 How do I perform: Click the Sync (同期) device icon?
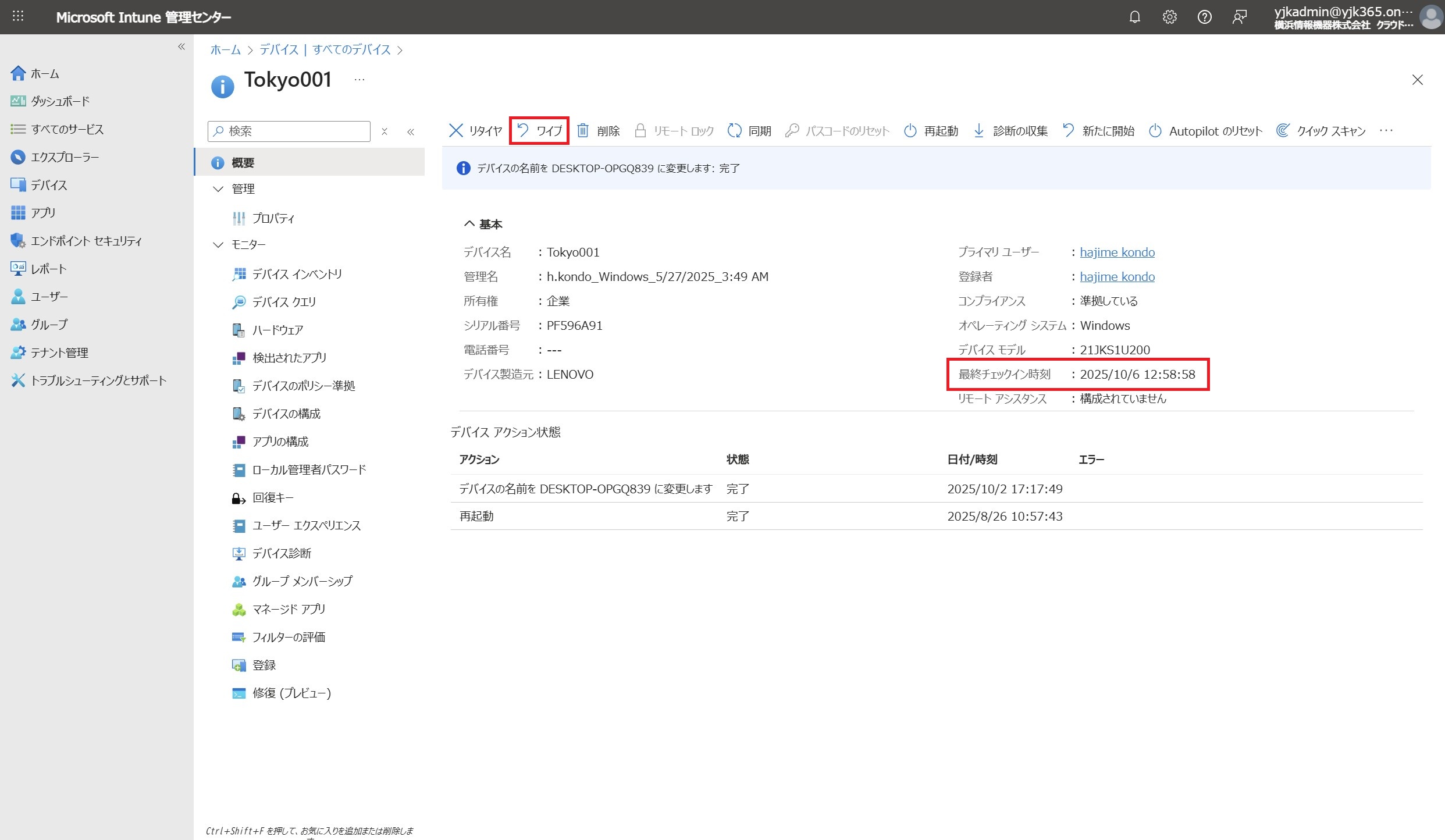[735, 130]
